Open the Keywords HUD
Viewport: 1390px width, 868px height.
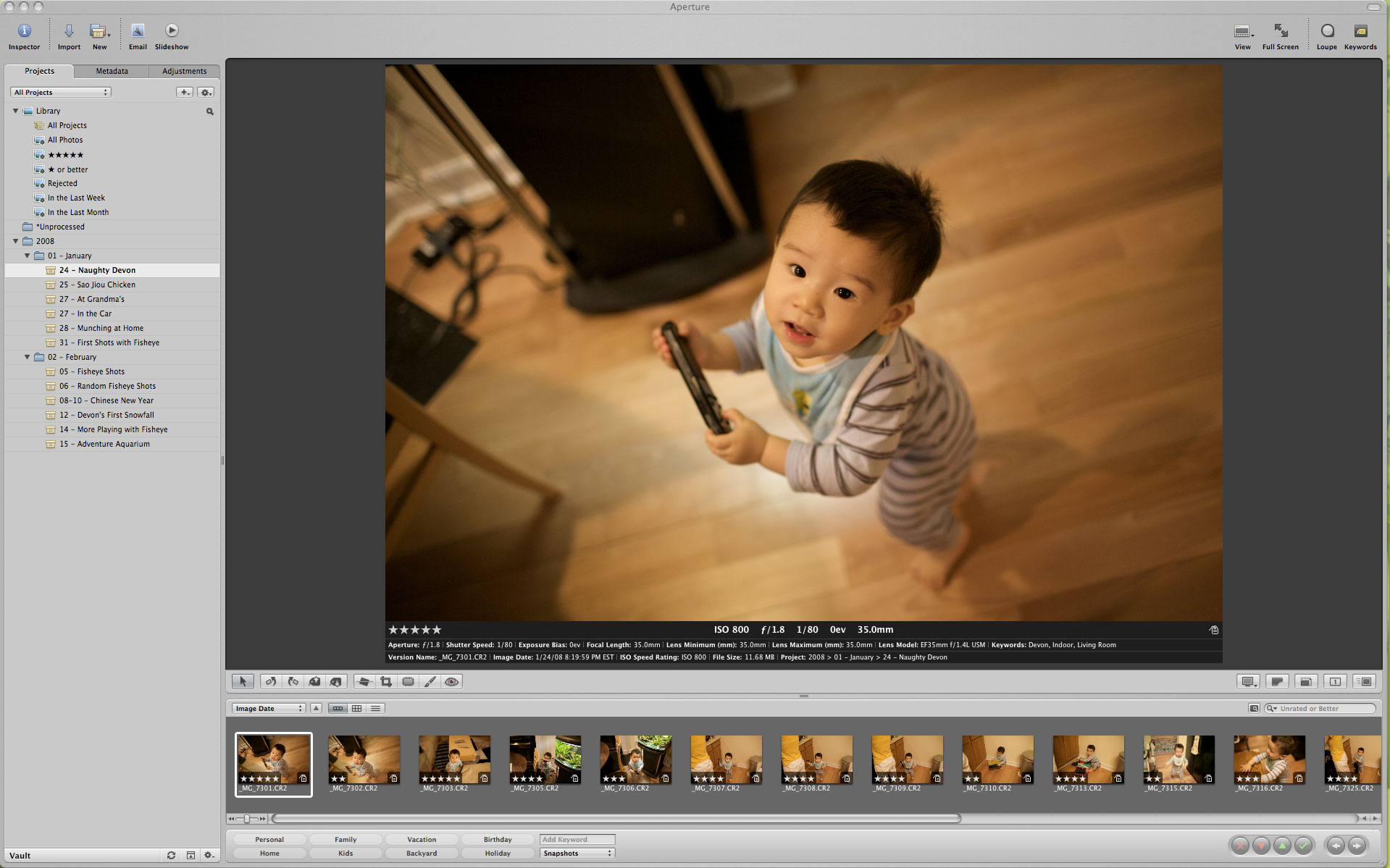[1360, 35]
